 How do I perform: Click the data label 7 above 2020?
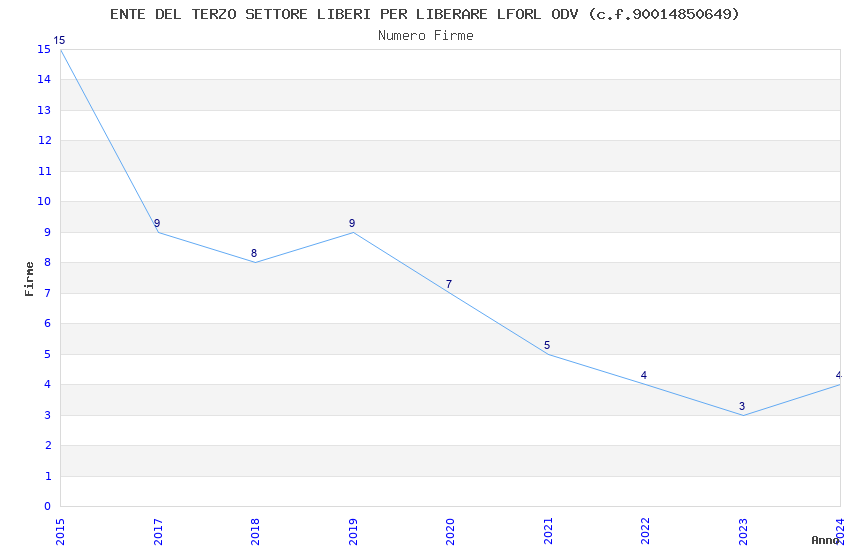pyautogui.click(x=449, y=284)
